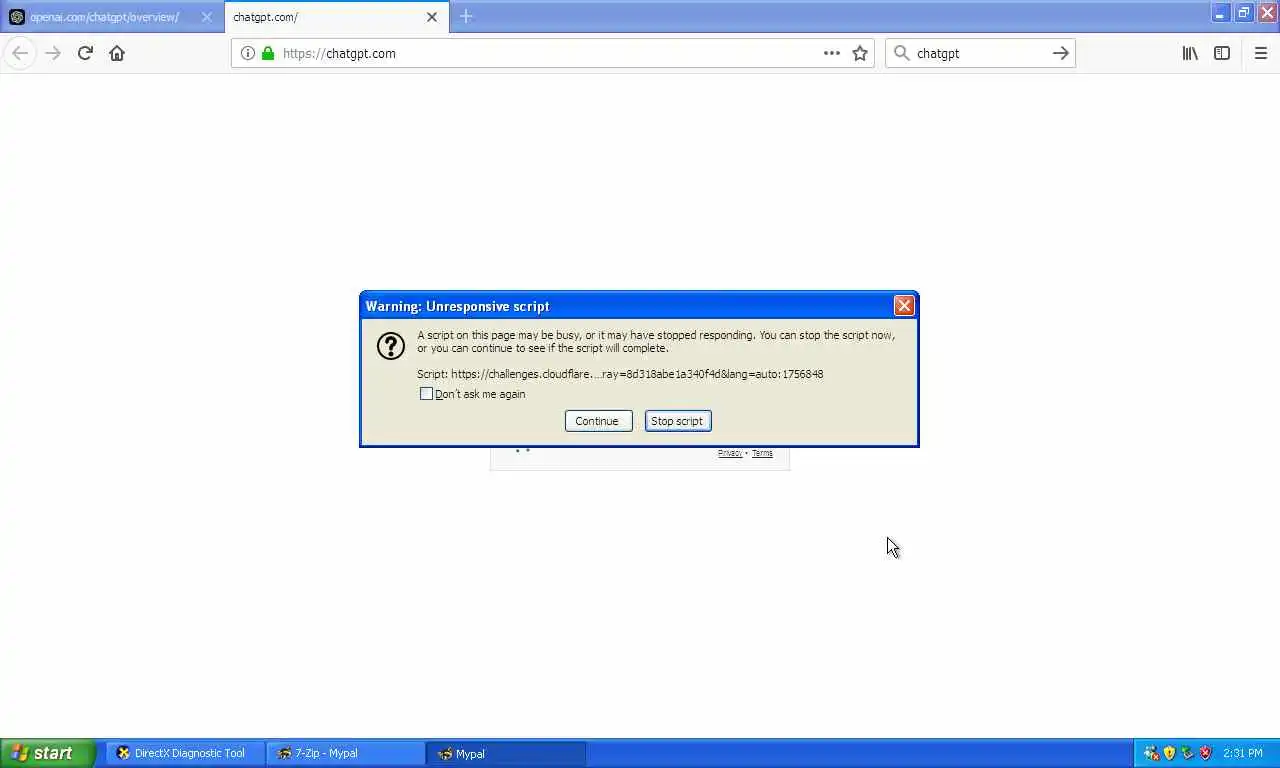Bookmark this page with the star
This screenshot has width=1280, height=768.
860,53
